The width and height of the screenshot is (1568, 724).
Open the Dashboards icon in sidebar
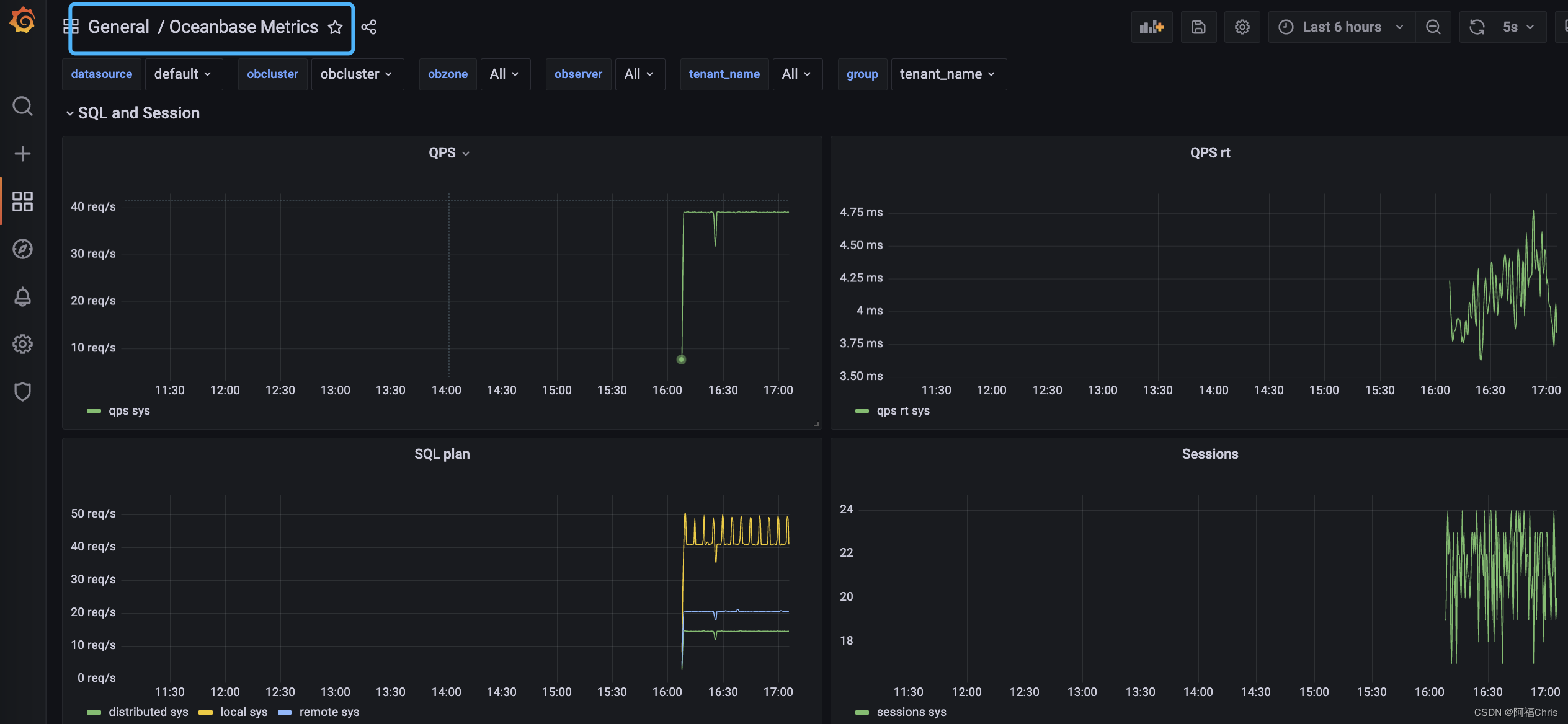point(22,201)
